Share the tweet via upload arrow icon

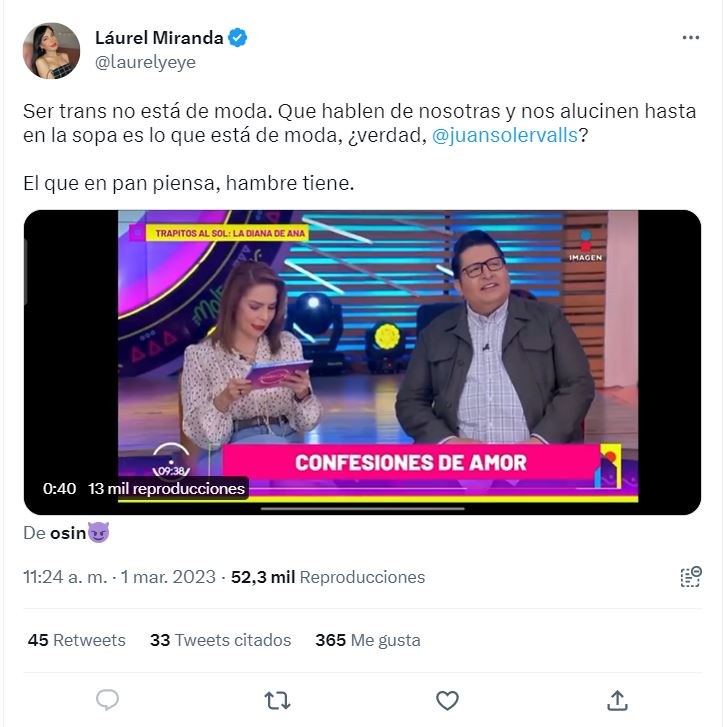[617, 700]
